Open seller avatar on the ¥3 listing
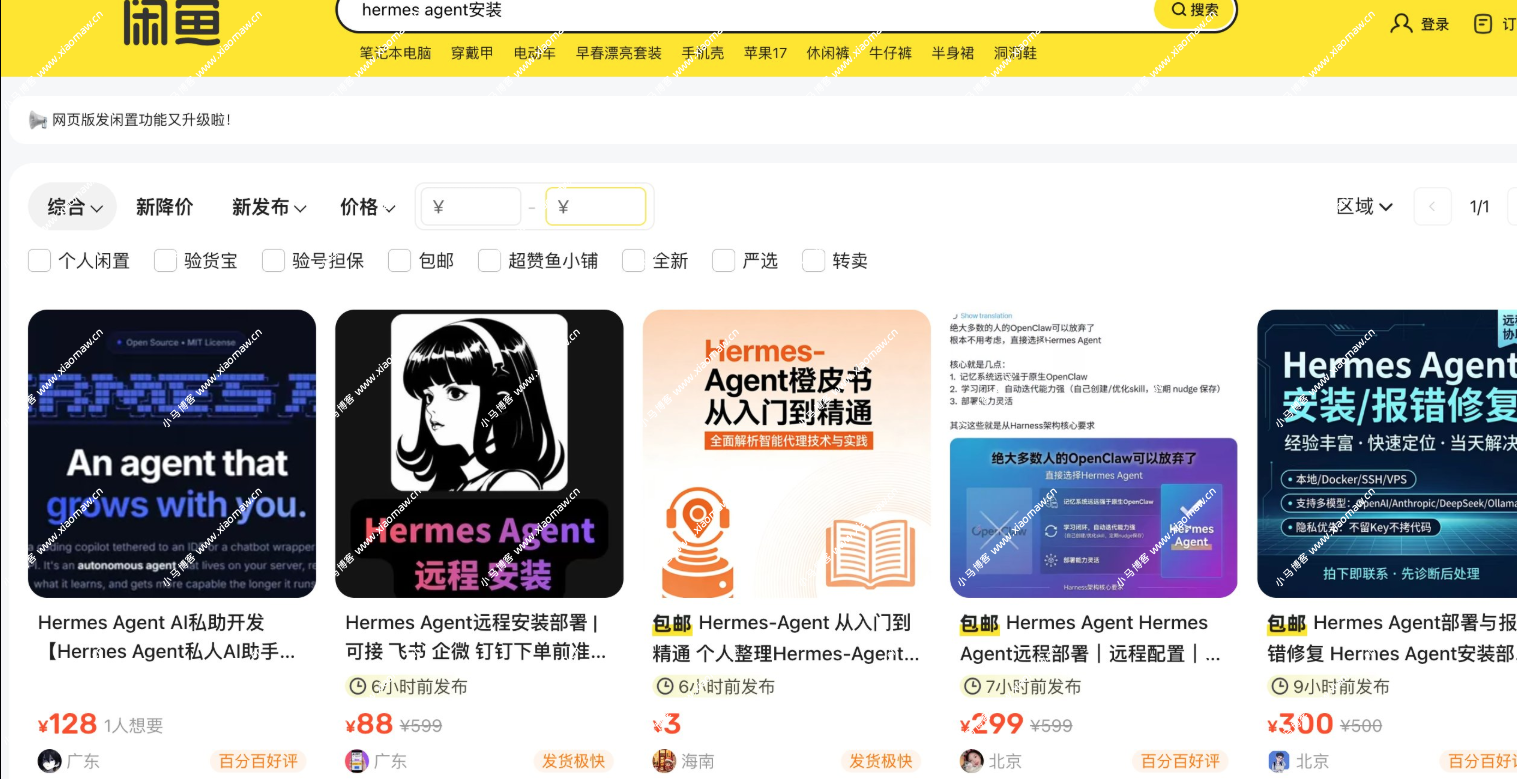This screenshot has width=1517, height=779. 664,761
